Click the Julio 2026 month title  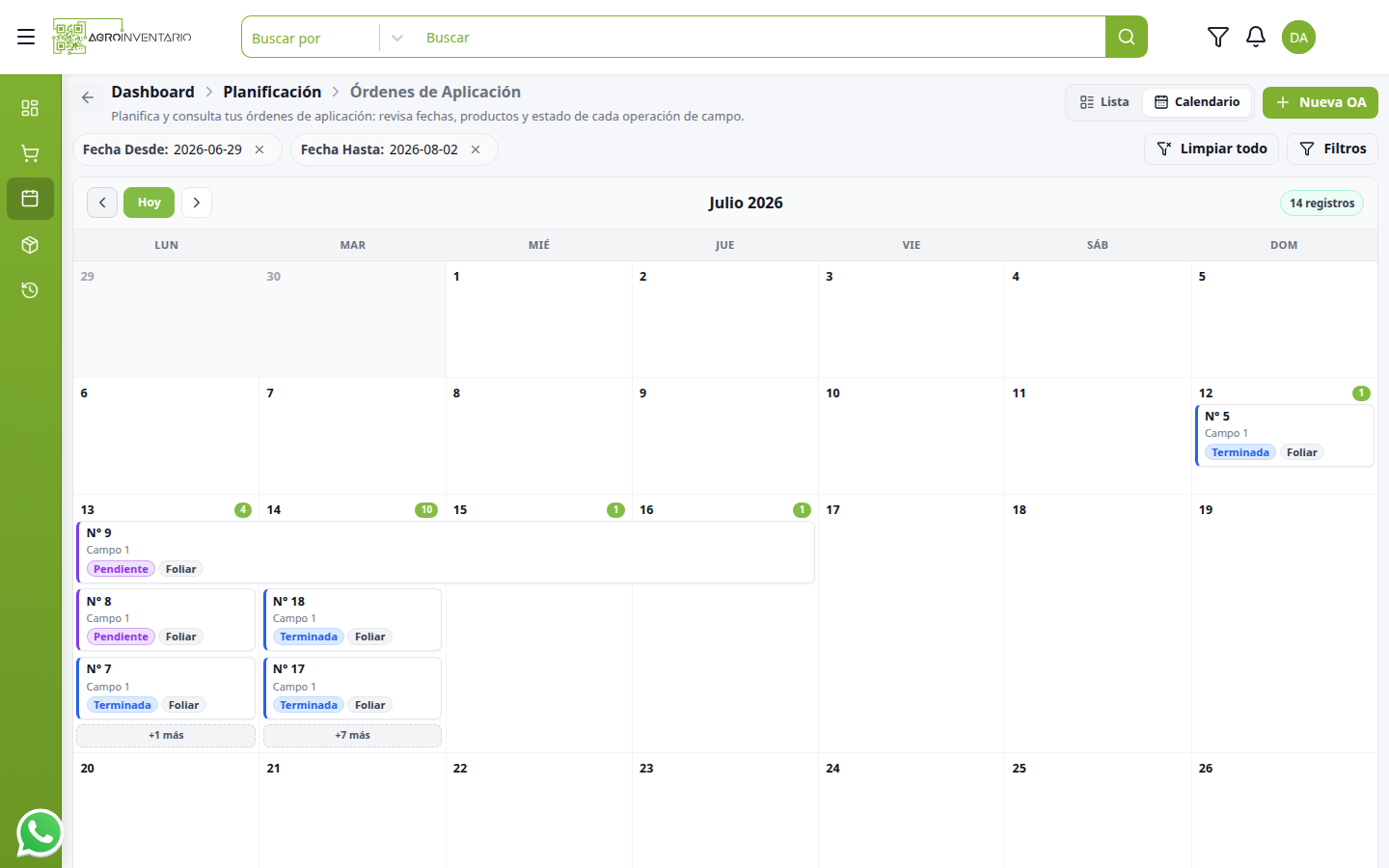coord(746,203)
